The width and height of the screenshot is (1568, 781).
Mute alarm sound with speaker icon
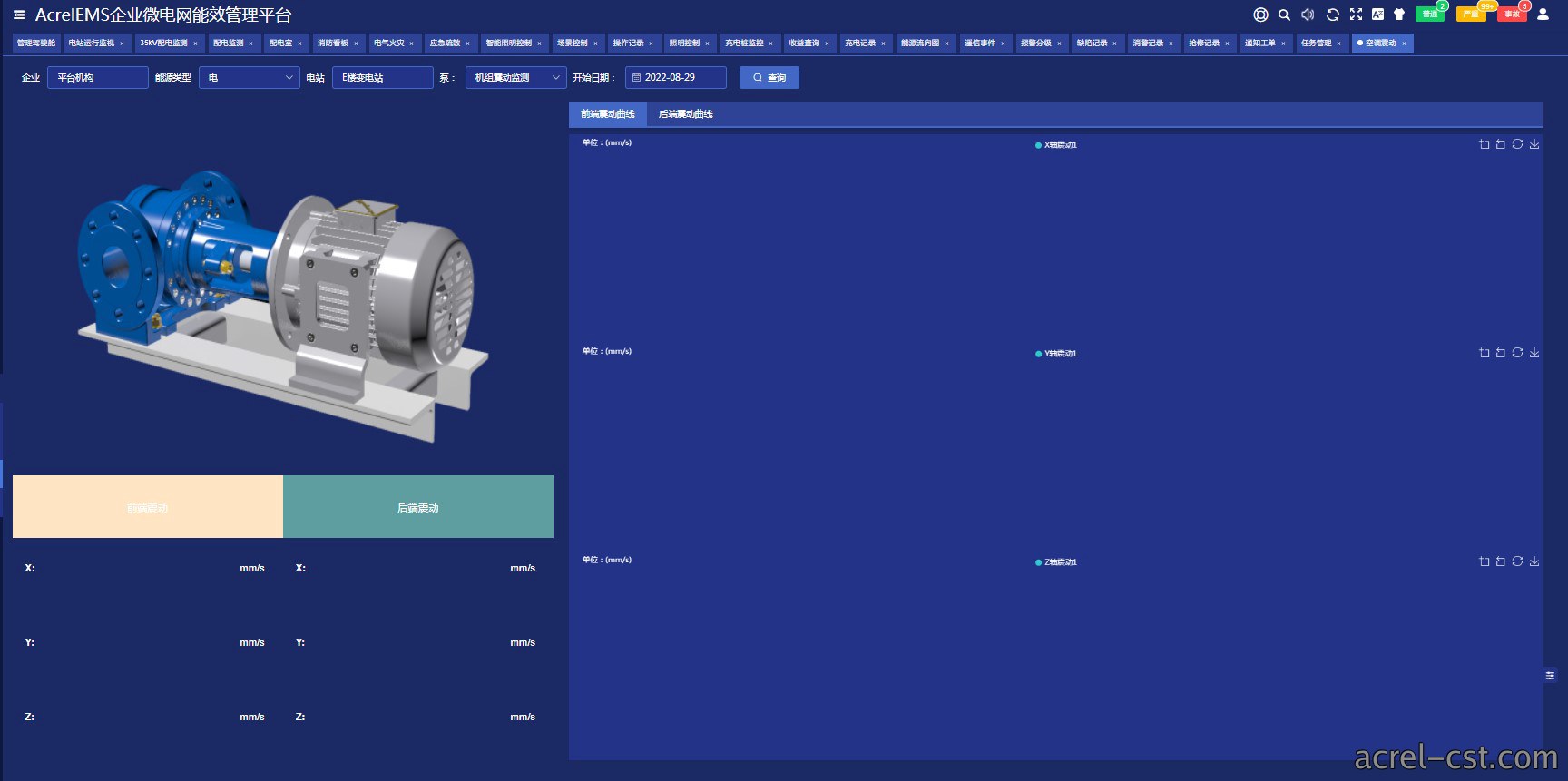[x=1308, y=15]
